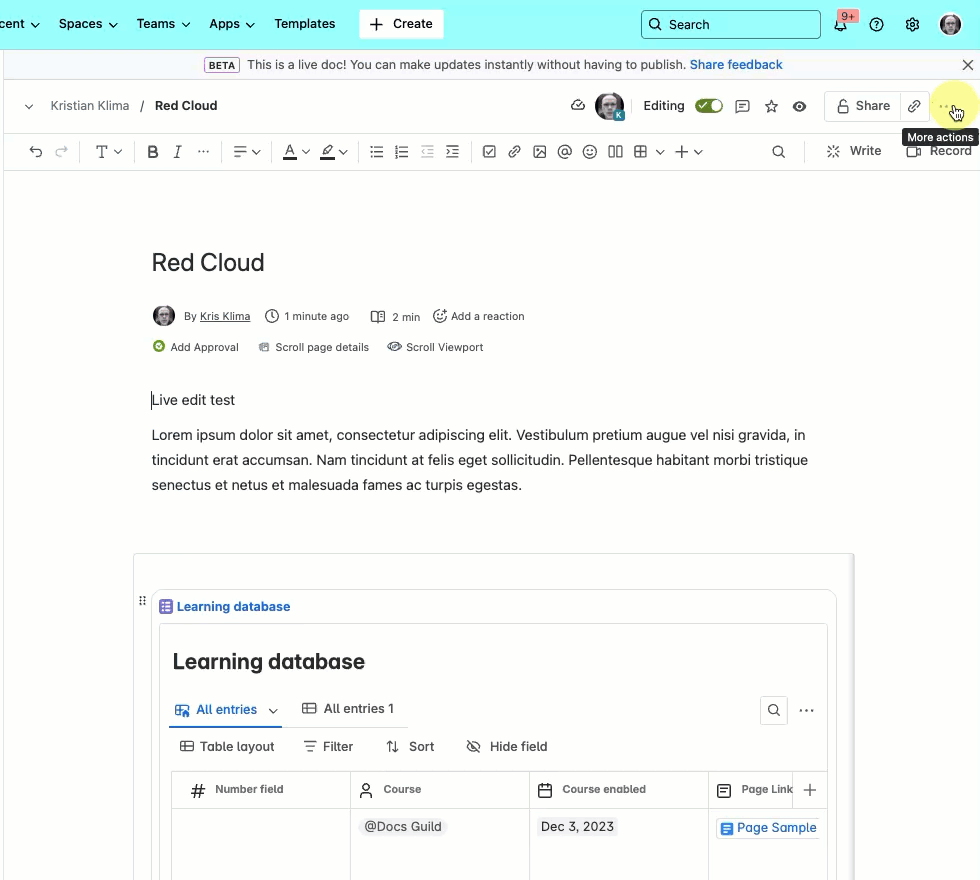Image resolution: width=980 pixels, height=880 pixels.
Task: Open the in-document search icon
Action: [778, 151]
